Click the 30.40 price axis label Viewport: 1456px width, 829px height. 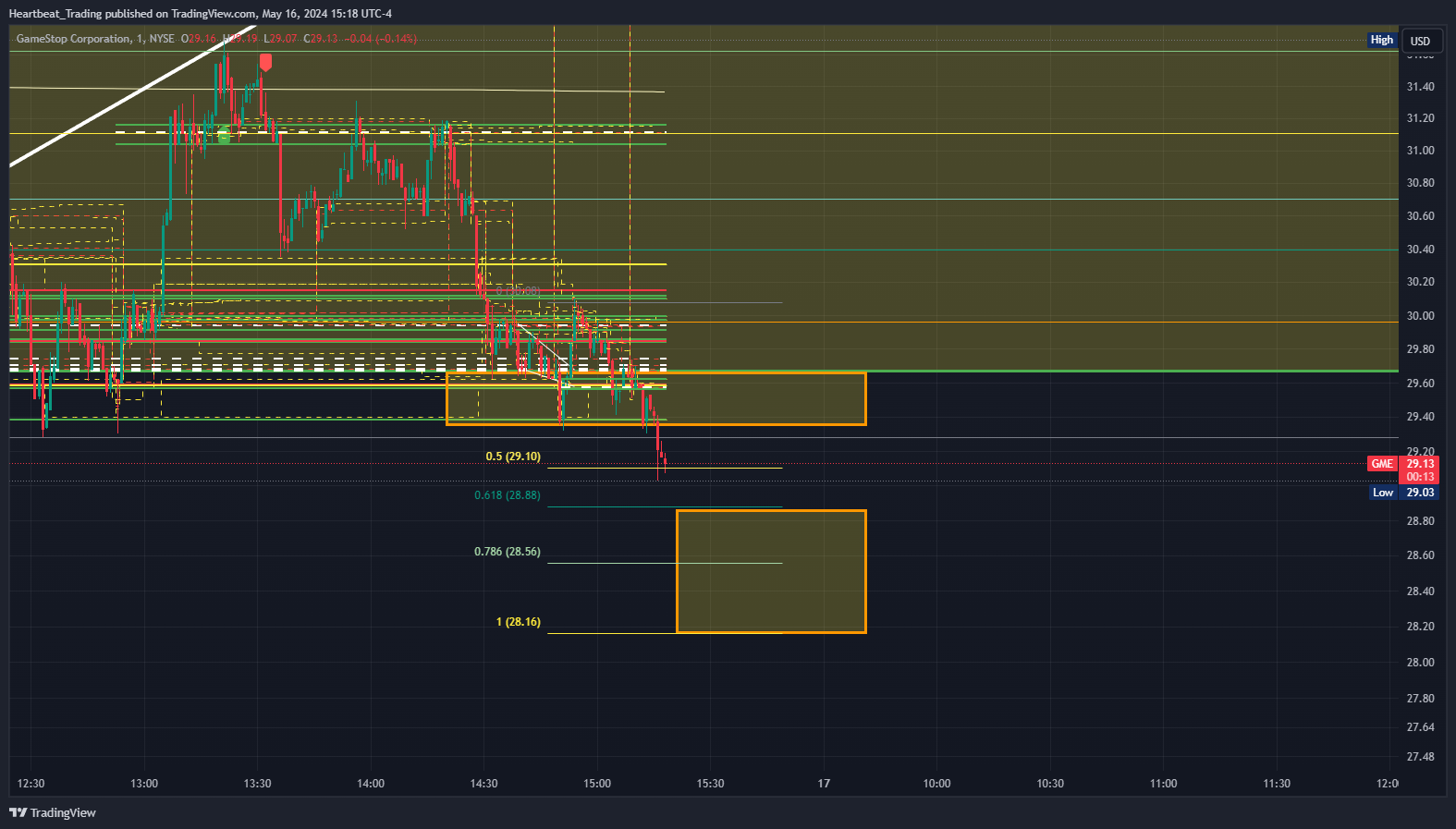tap(1420, 250)
